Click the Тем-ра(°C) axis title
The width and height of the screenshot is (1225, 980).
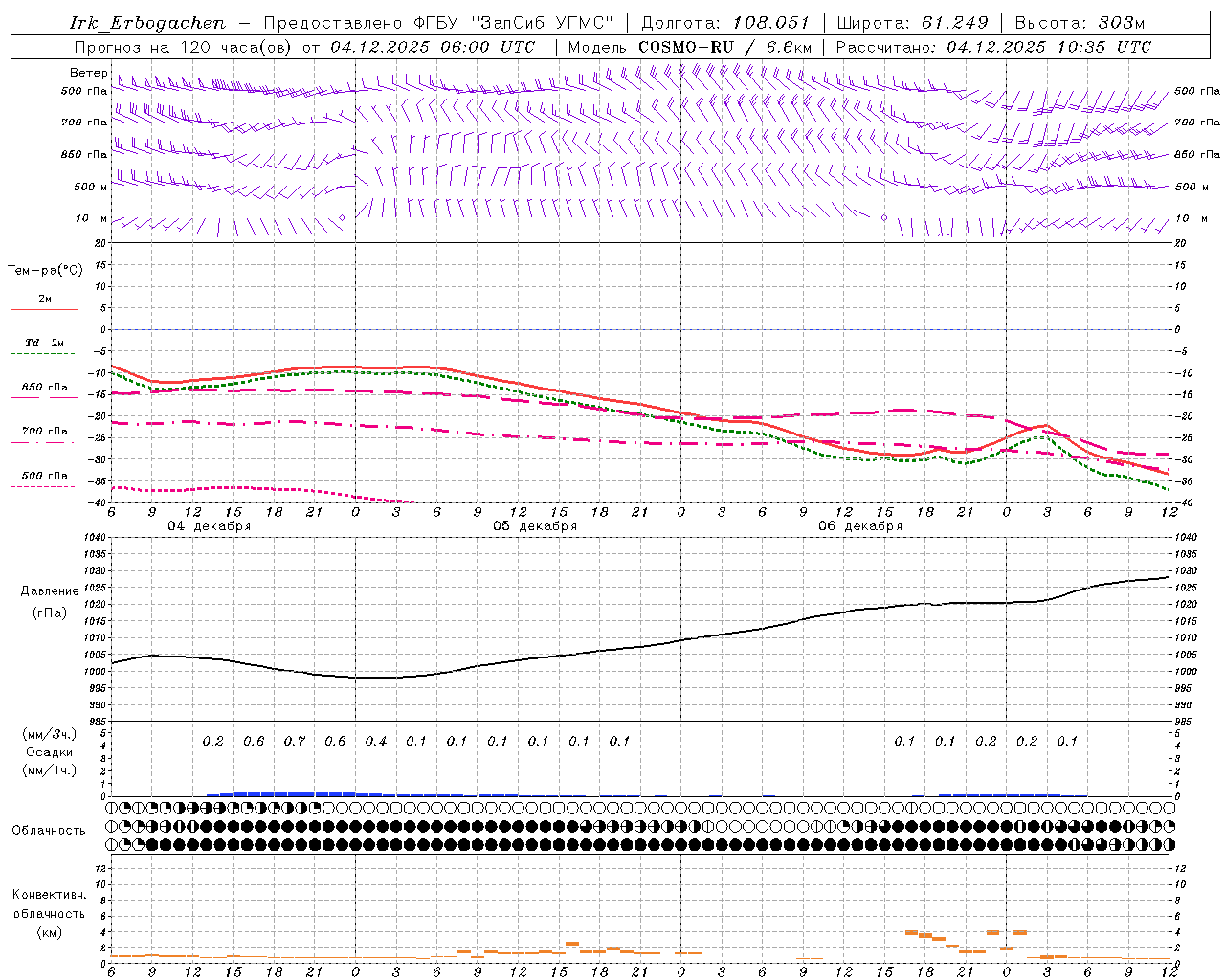tap(45, 271)
